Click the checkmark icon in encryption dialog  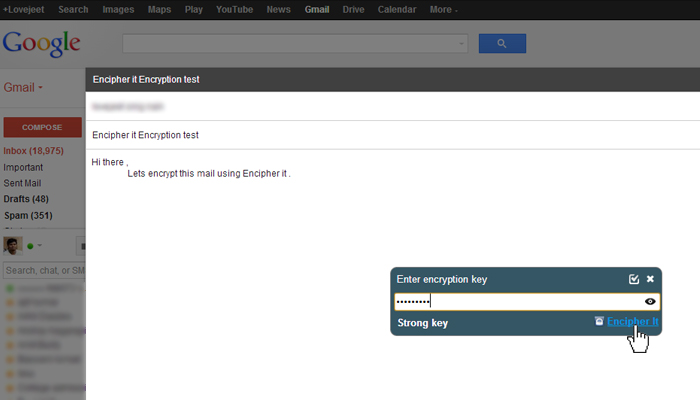click(633, 279)
